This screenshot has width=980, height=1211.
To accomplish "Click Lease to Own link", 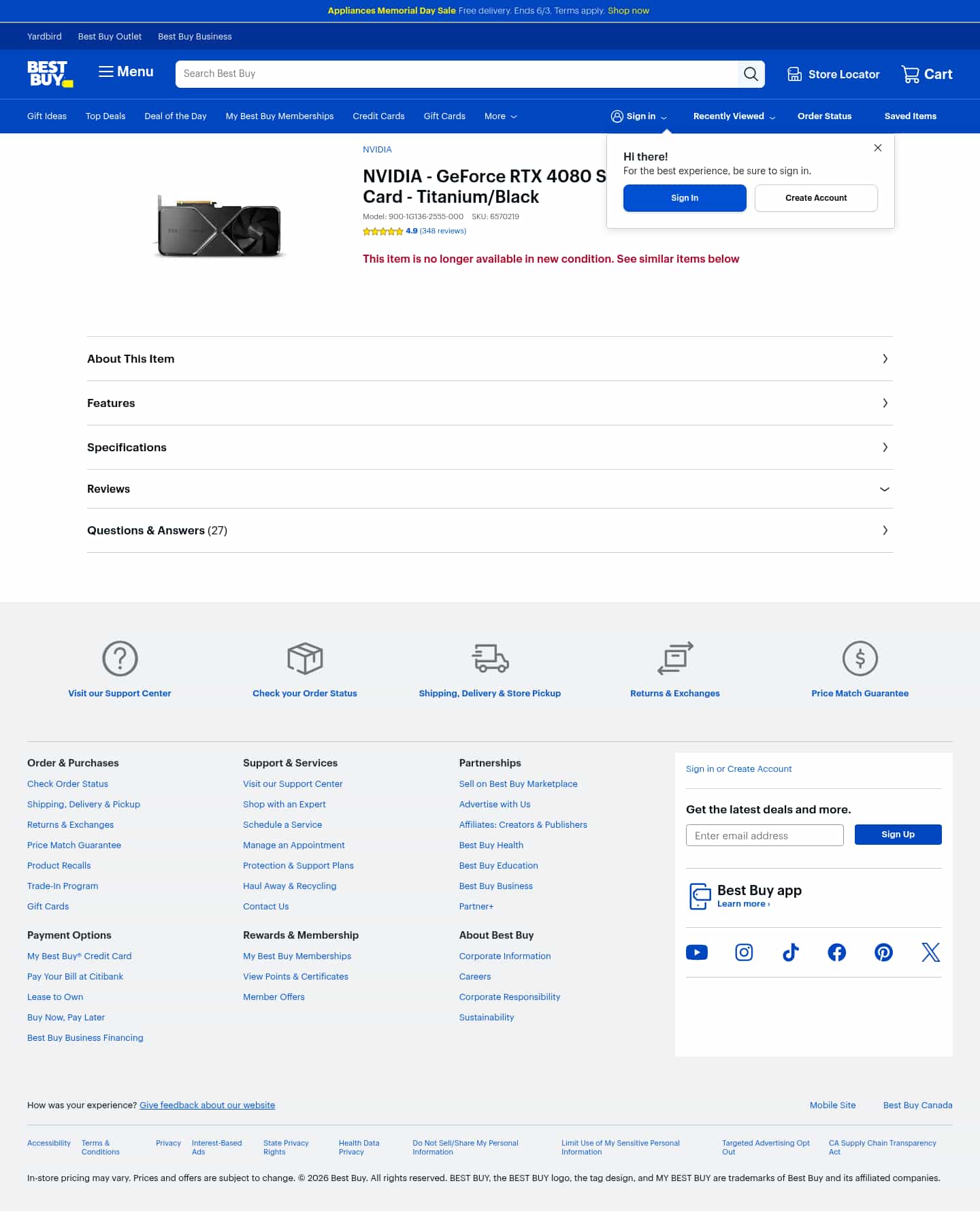I will pos(55,997).
